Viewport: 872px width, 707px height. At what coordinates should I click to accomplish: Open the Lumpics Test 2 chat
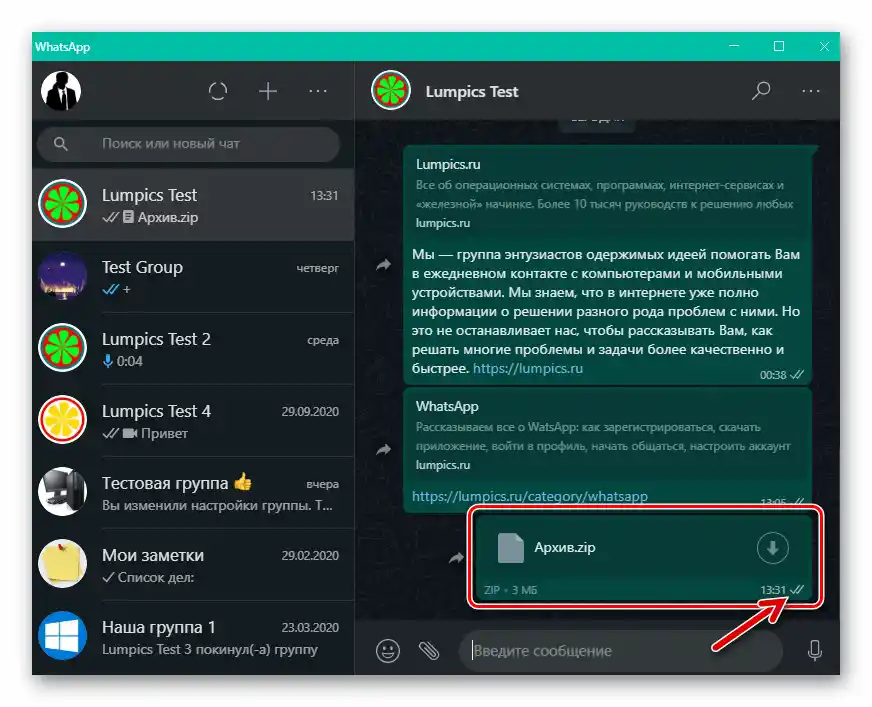pos(193,349)
